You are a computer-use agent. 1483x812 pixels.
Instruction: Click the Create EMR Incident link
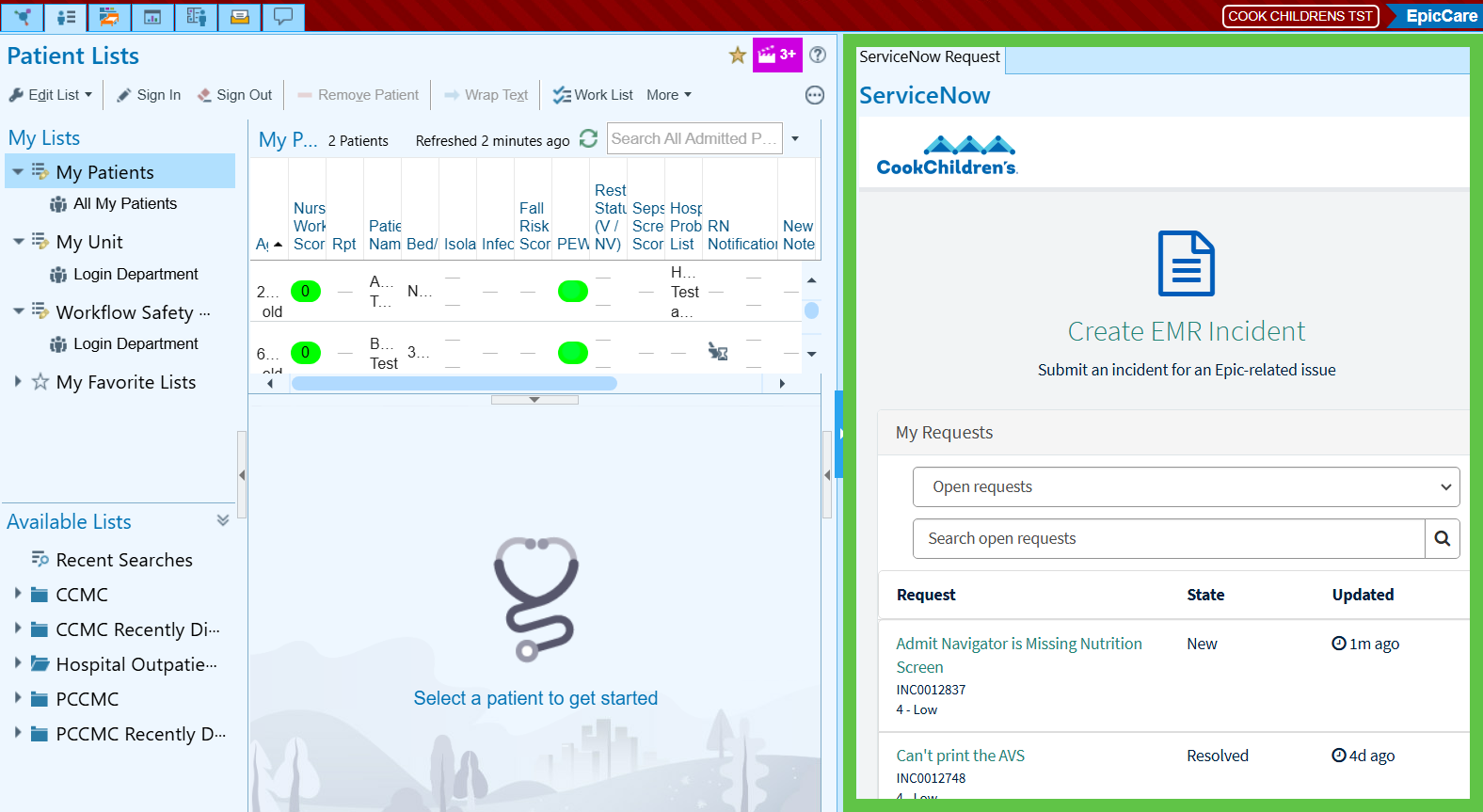point(1187,331)
